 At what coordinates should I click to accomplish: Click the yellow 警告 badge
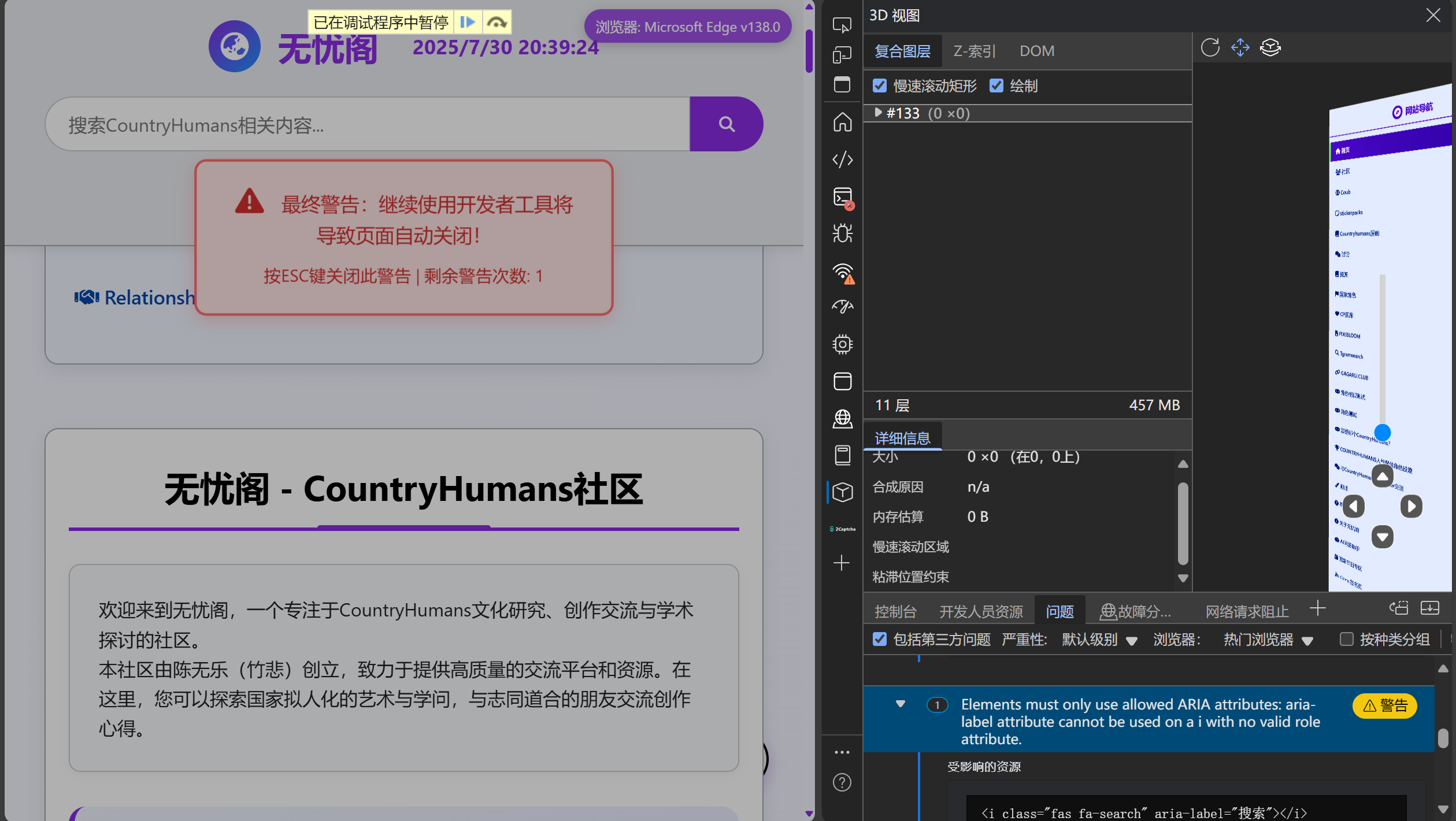pos(1385,705)
